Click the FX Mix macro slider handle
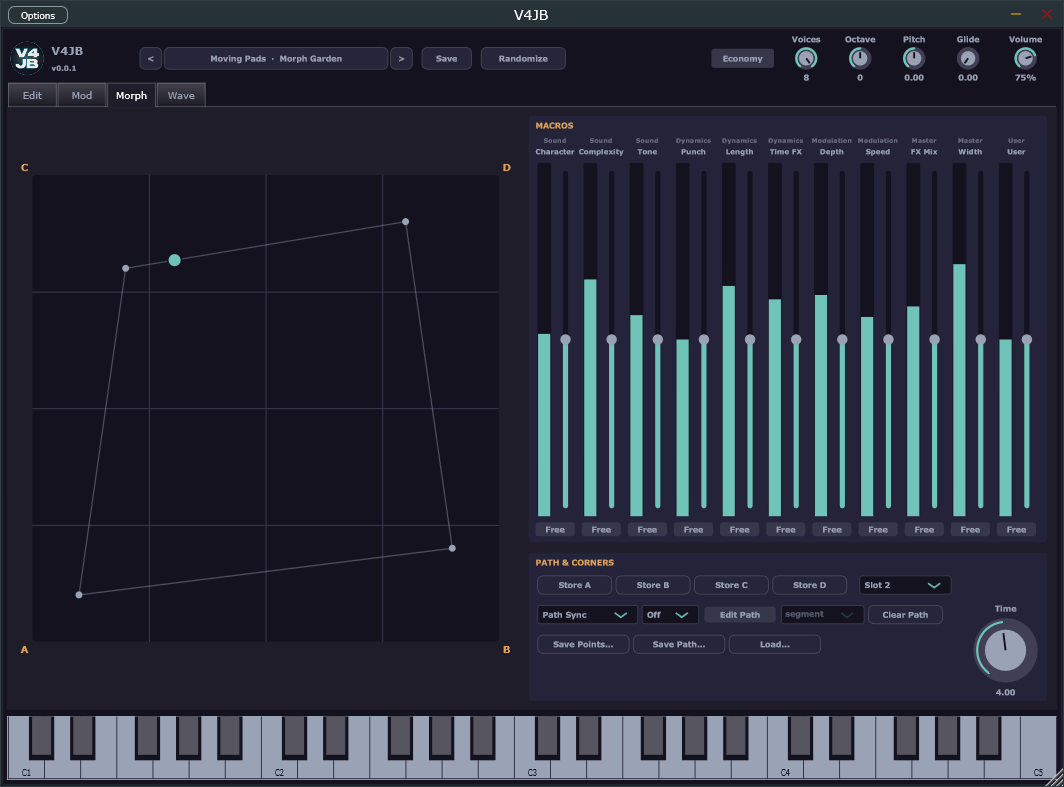The height and width of the screenshot is (787, 1064). [934, 339]
